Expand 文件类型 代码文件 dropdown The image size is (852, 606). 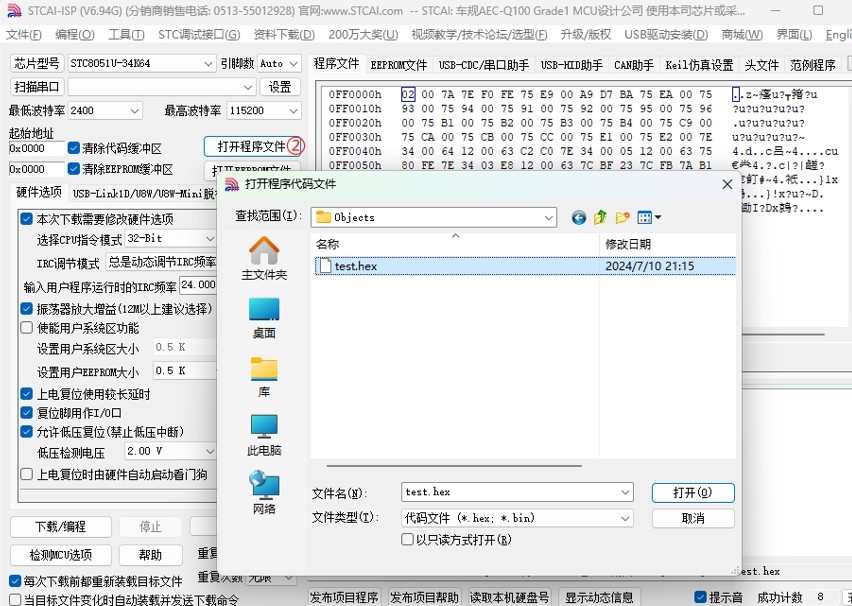coord(625,518)
